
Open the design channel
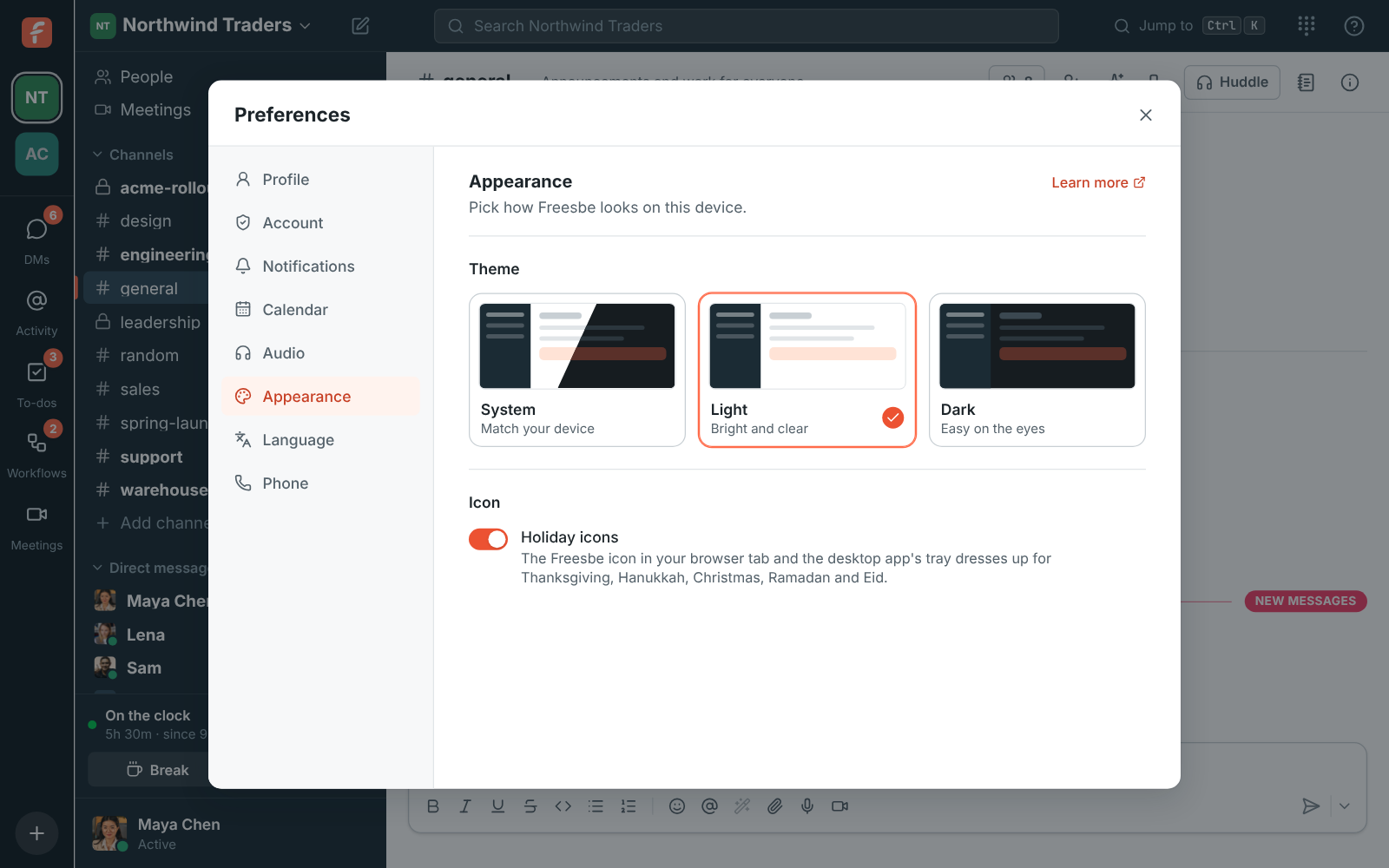click(146, 221)
